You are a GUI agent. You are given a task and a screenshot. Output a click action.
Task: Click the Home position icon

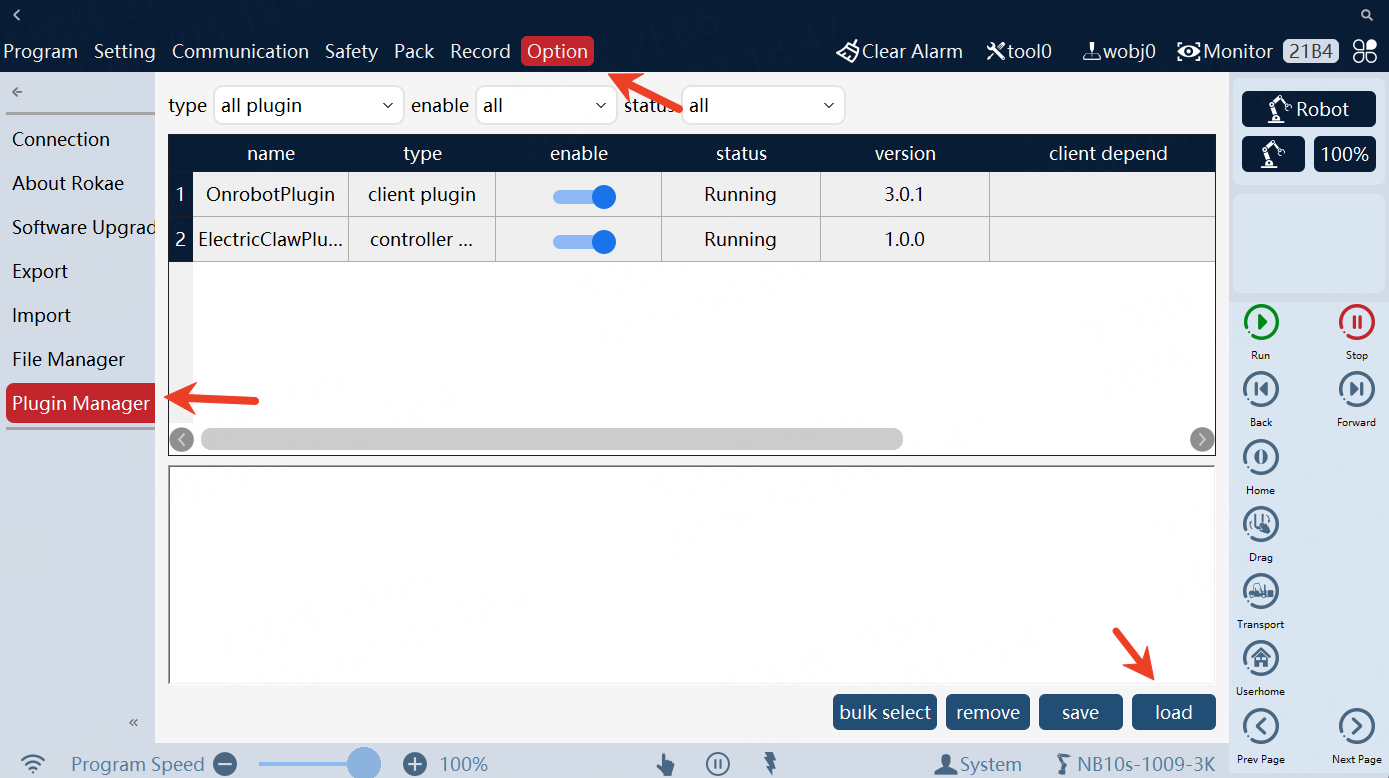[1261, 457]
